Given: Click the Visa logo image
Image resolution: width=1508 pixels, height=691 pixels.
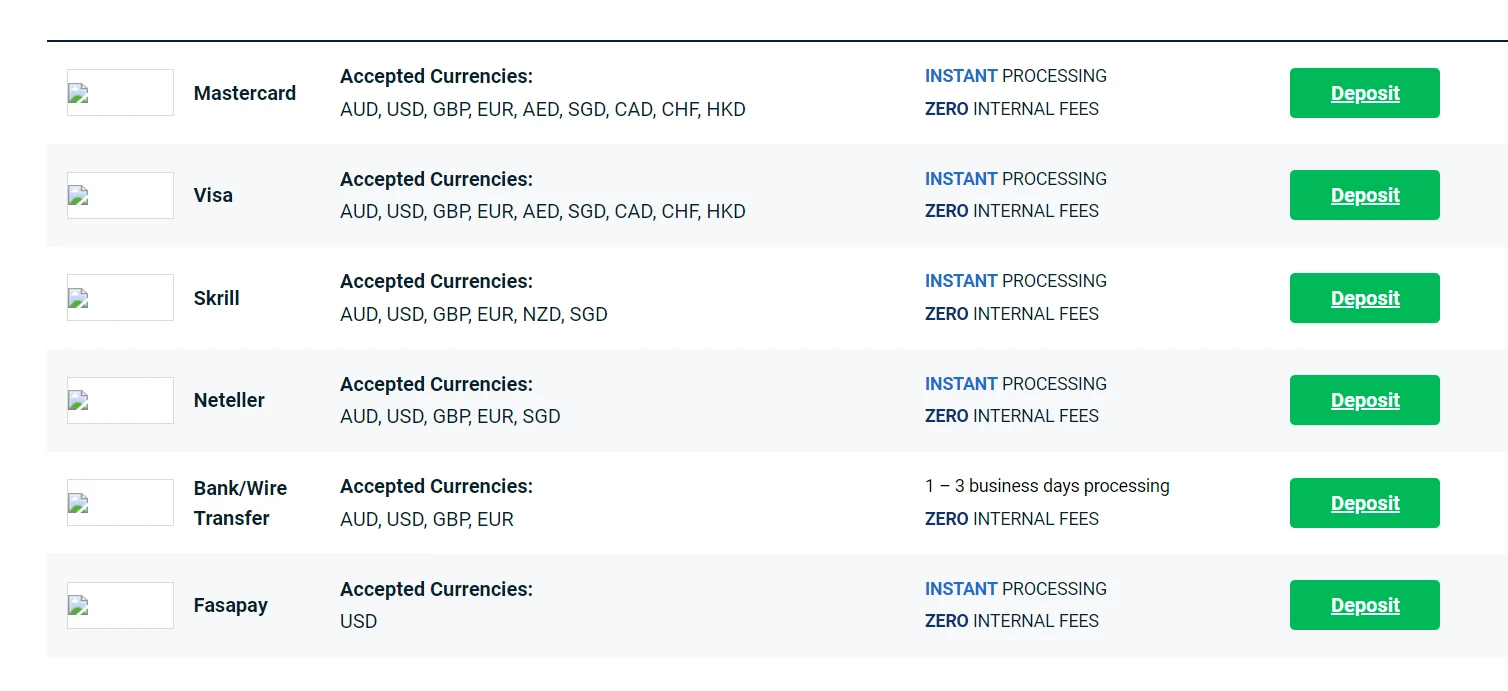Looking at the screenshot, I should click(120, 195).
